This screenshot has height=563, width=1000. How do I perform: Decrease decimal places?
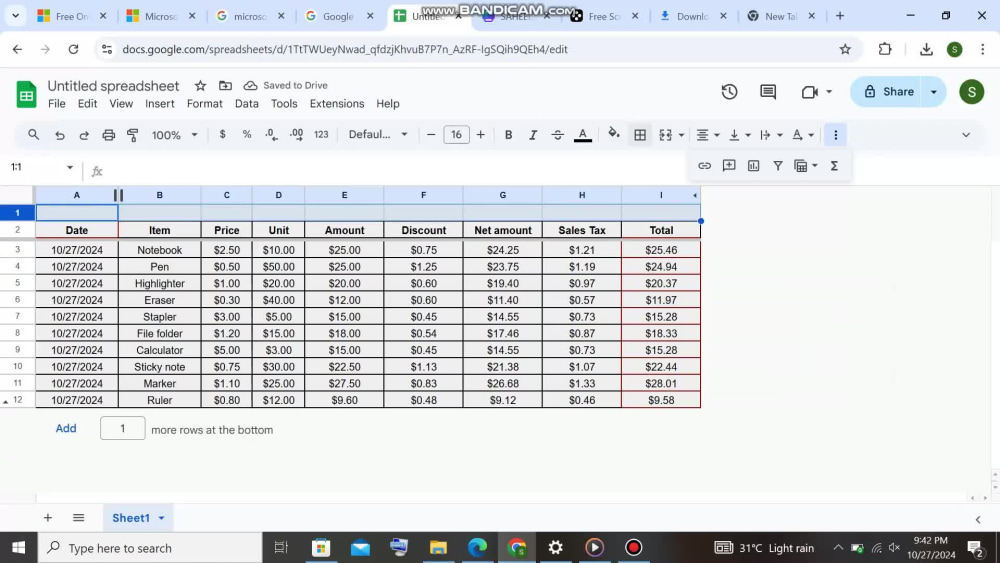pyautogui.click(x=271, y=135)
